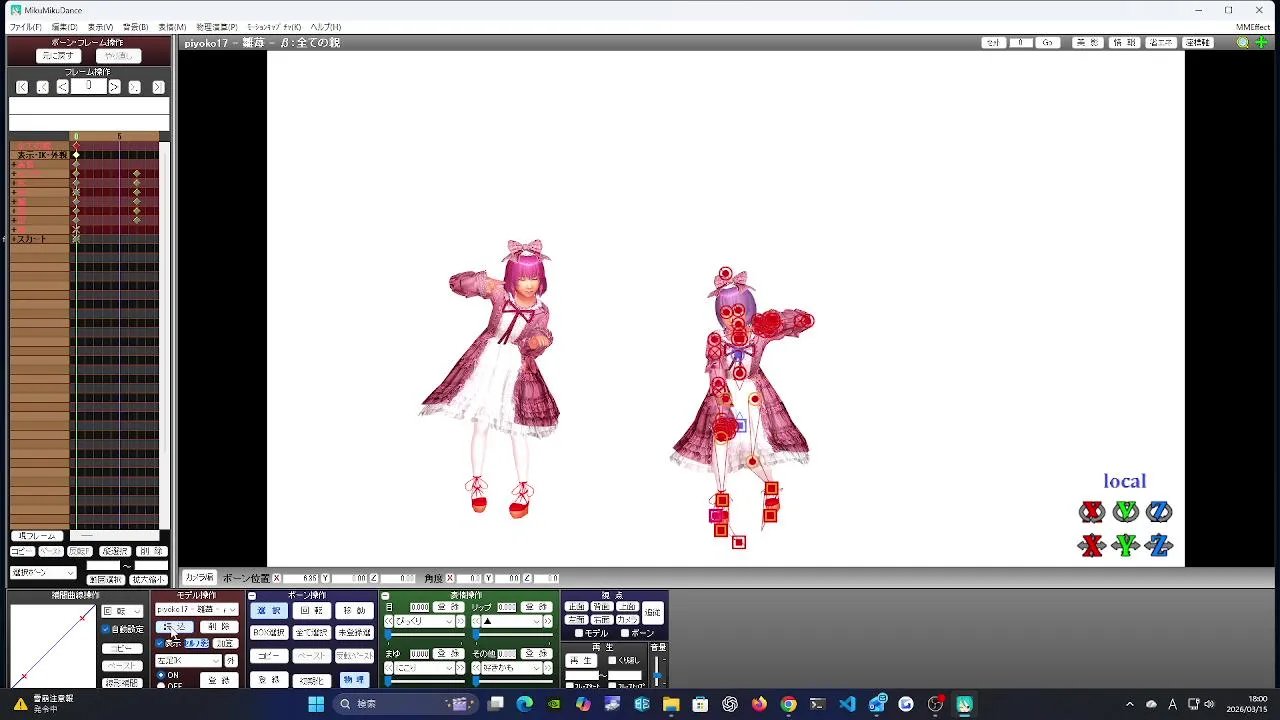Toggle the モデル view-follow checkbox
This screenshot has height=720, width=1280.
(x=579, y=633)
